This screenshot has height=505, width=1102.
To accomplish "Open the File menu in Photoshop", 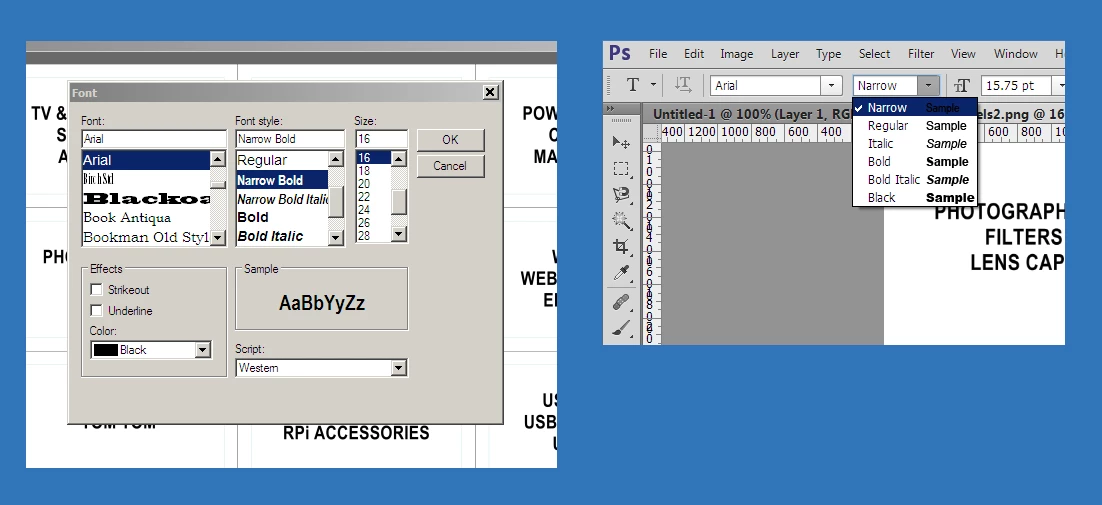I will tap(658, 53).
